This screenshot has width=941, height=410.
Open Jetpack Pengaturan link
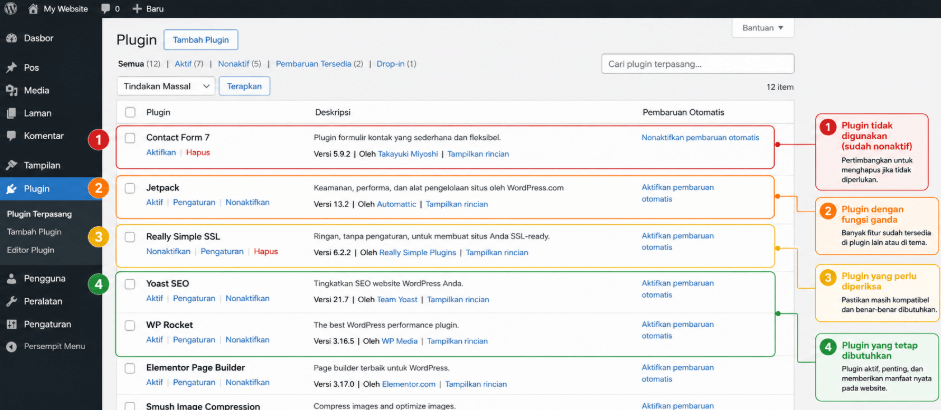194,202
